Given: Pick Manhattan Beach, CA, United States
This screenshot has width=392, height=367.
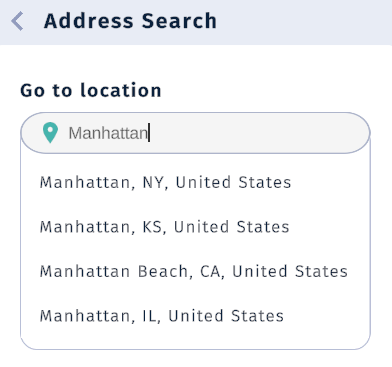Looking at the screenshot, I should 194,271.
